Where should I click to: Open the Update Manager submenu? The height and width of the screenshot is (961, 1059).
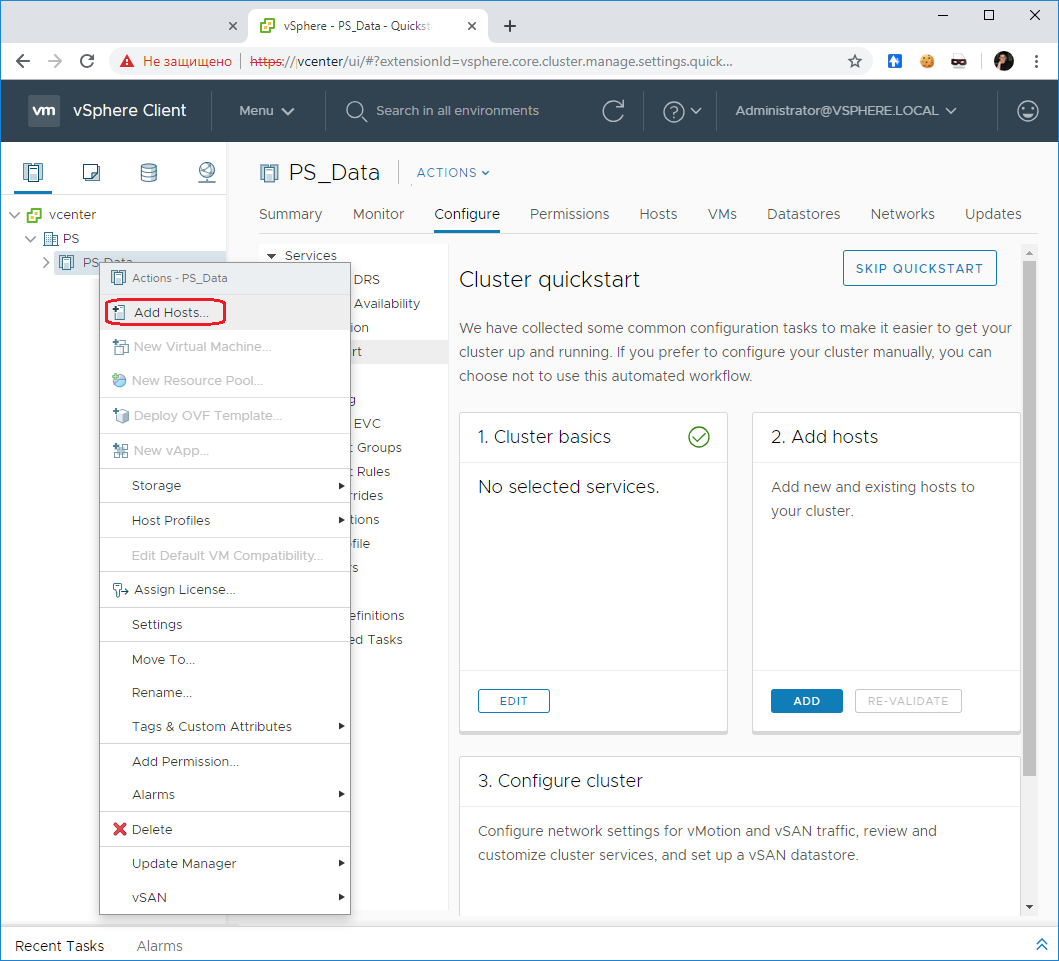[225, 863]
